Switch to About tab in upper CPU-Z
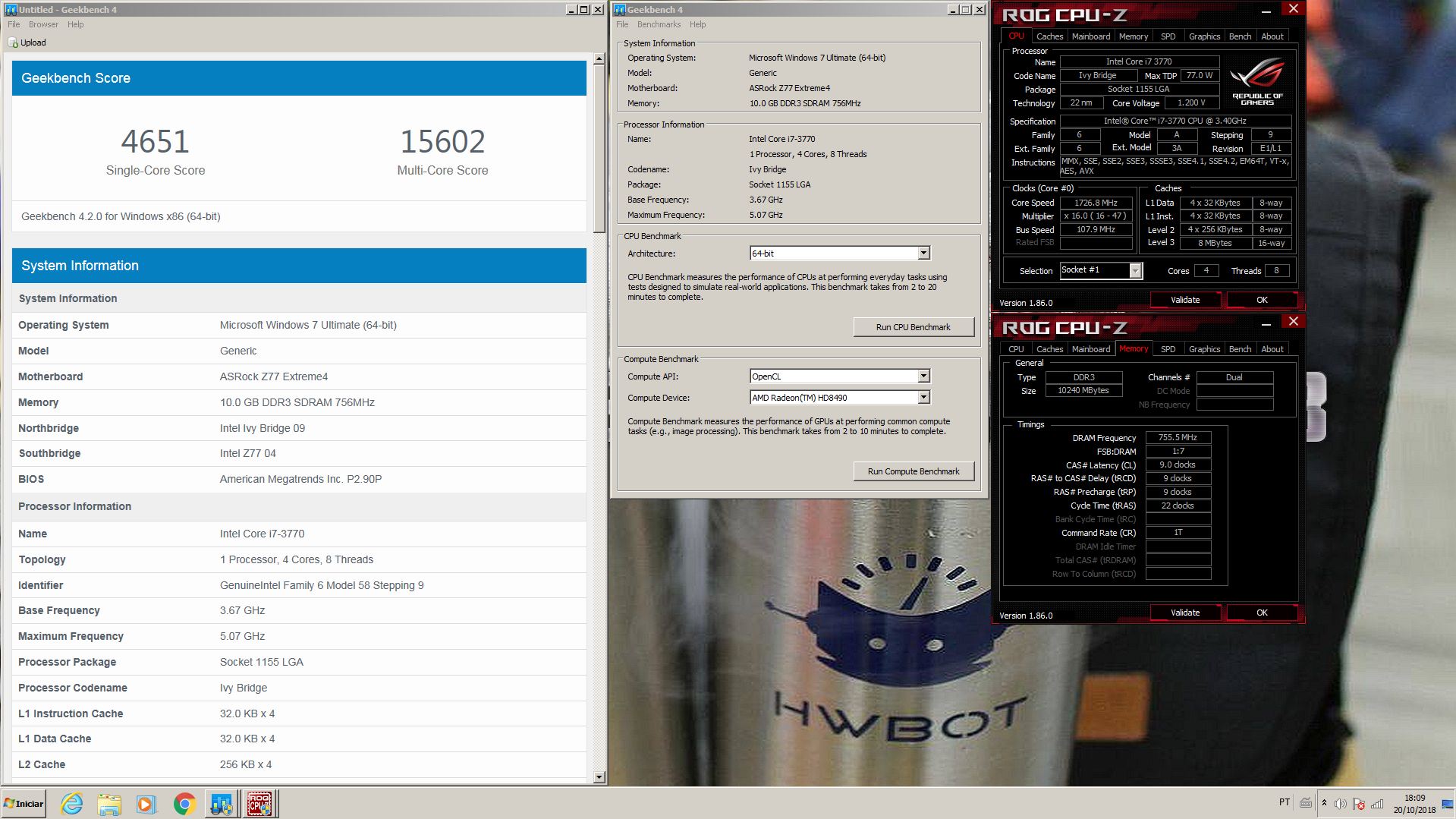This screenshot has width=1456, height=819. pos(1272,36)
